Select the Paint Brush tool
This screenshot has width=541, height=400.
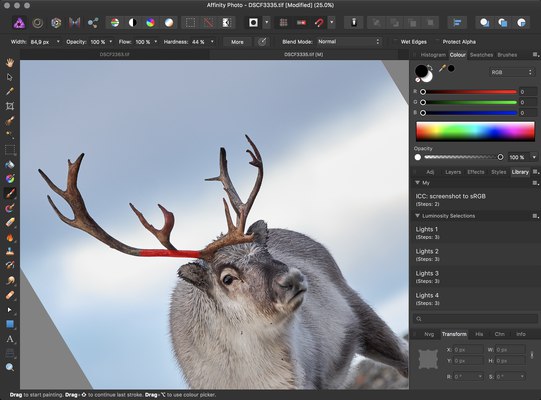point(10,193)
